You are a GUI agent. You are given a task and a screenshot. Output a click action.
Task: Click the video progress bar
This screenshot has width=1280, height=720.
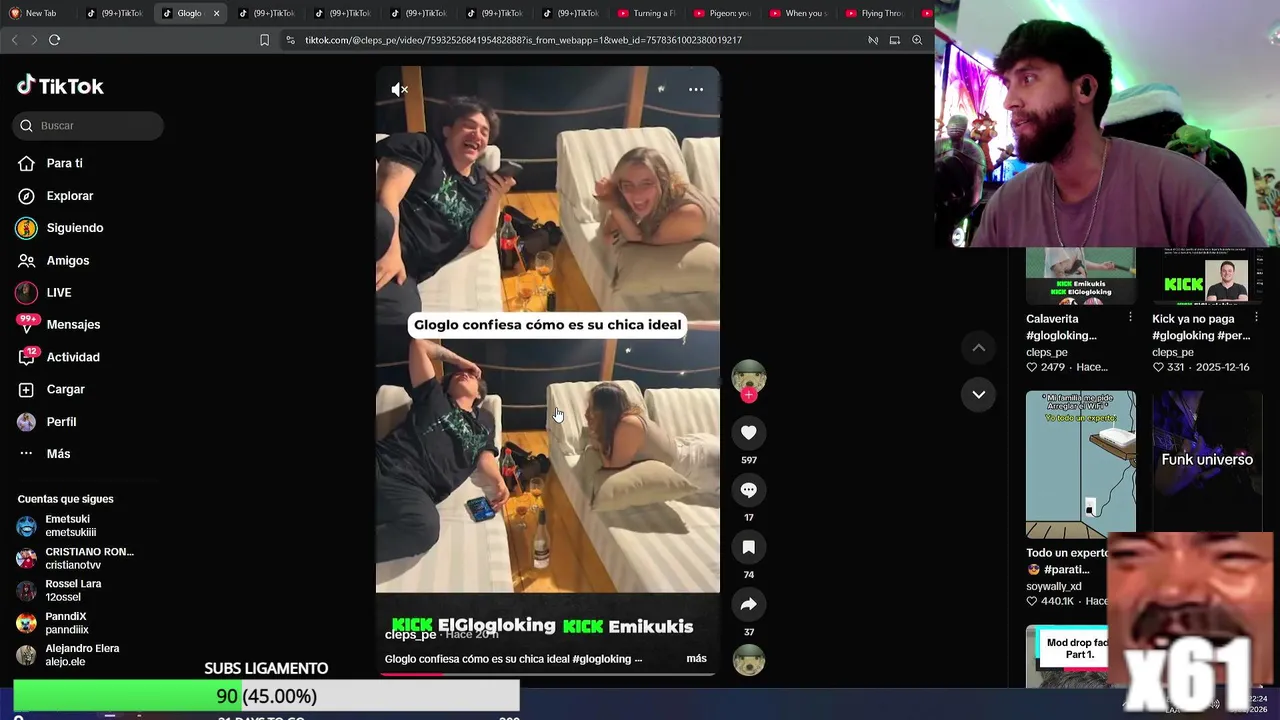click(548, 674)
